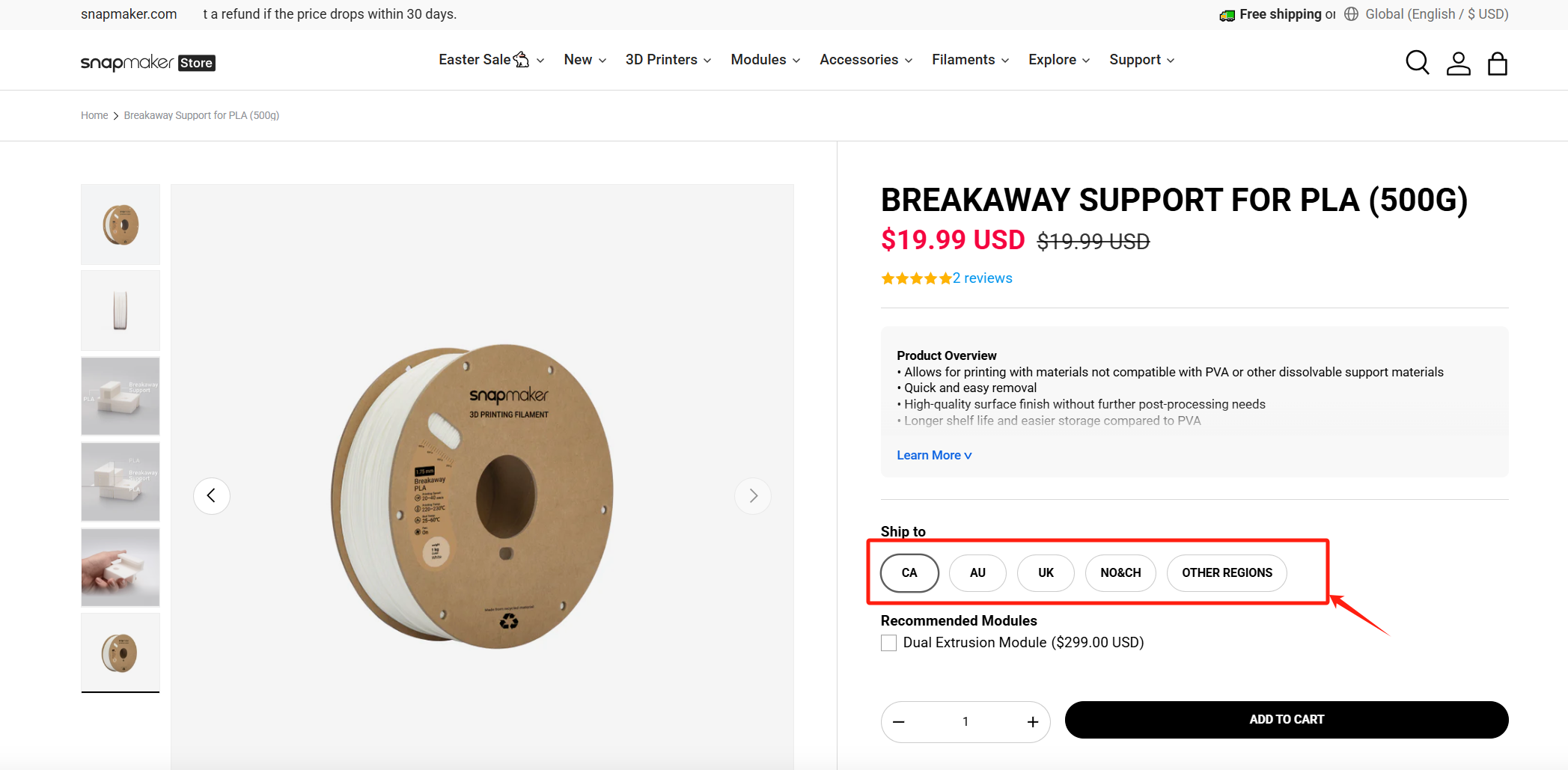Click the Snapmaker Store logo
This screenshot has height=770, width=1568.
[147, 63]
